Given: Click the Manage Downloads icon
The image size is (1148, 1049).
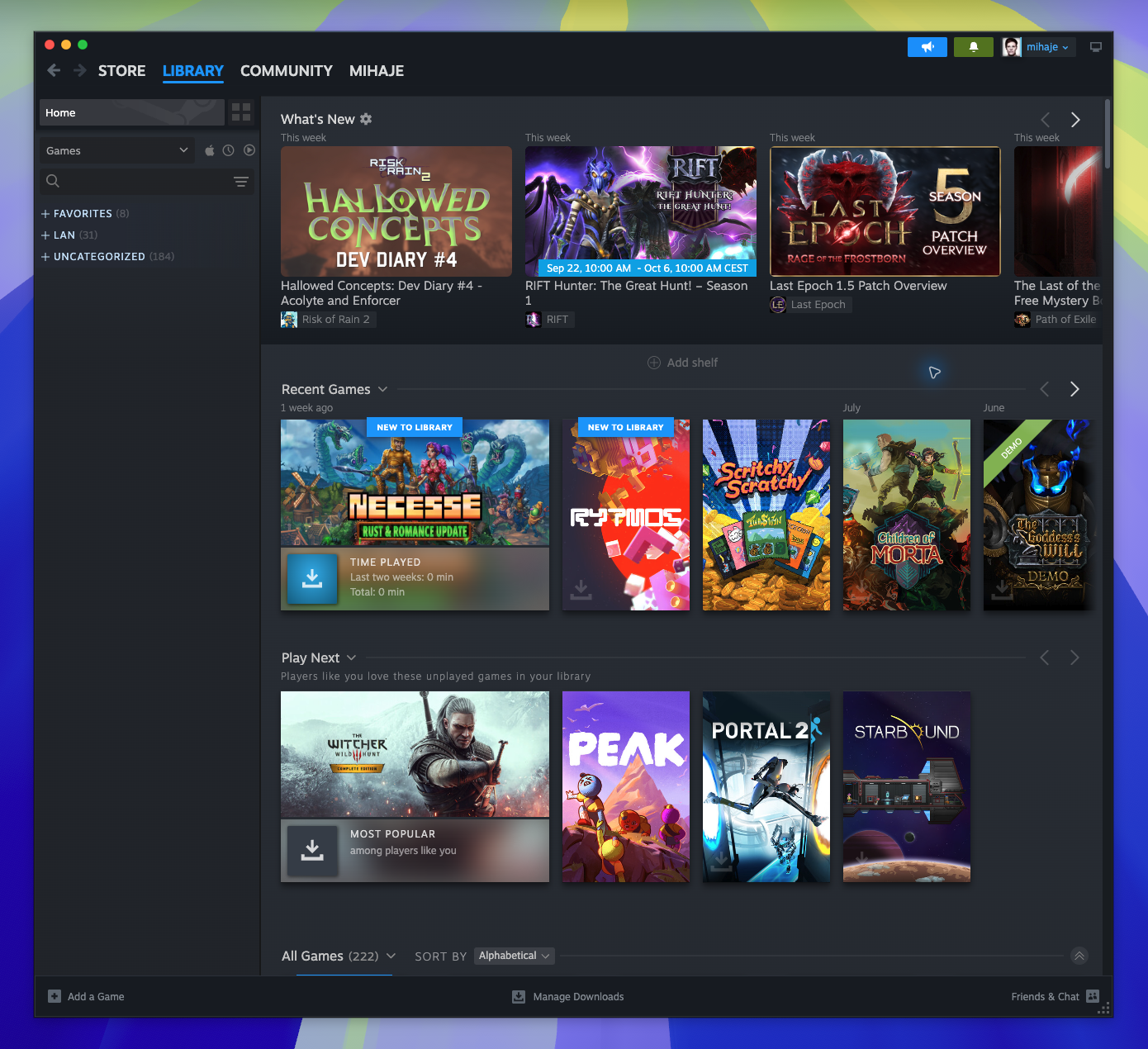Looking at the screenshot, I should [519, 996].
